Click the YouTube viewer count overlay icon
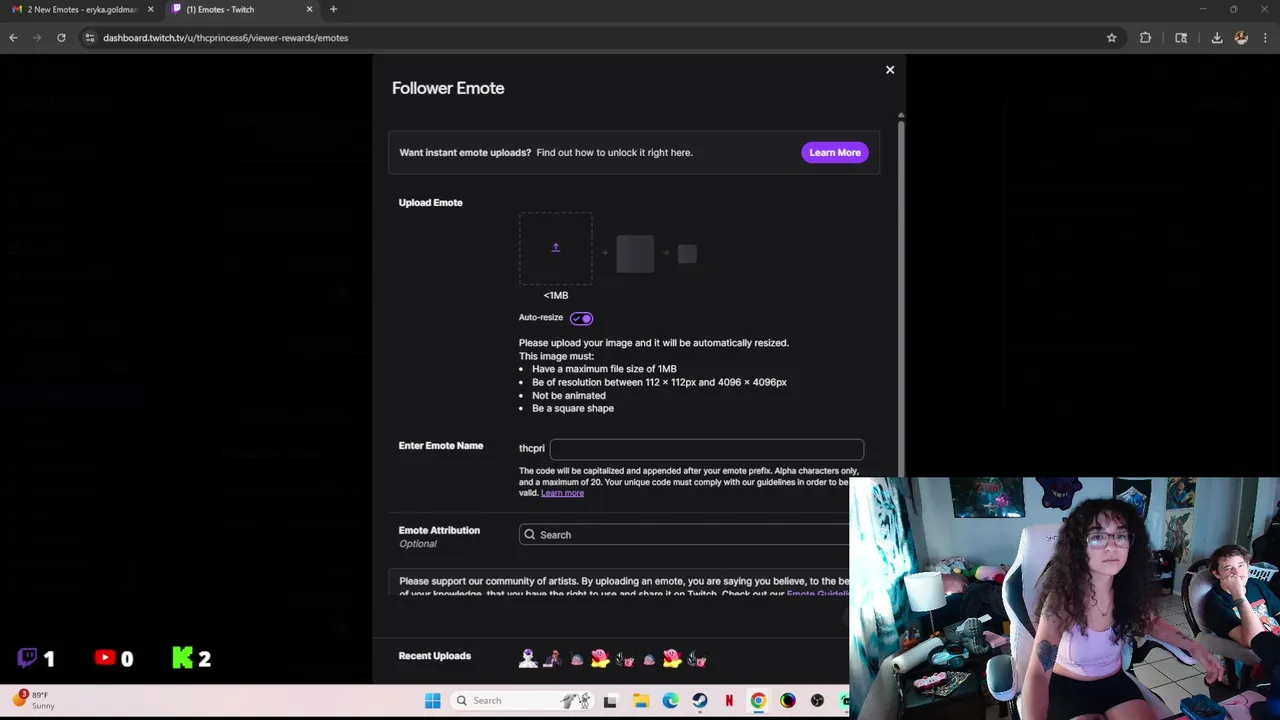The image size is (1280, 720). click(105, 658)
